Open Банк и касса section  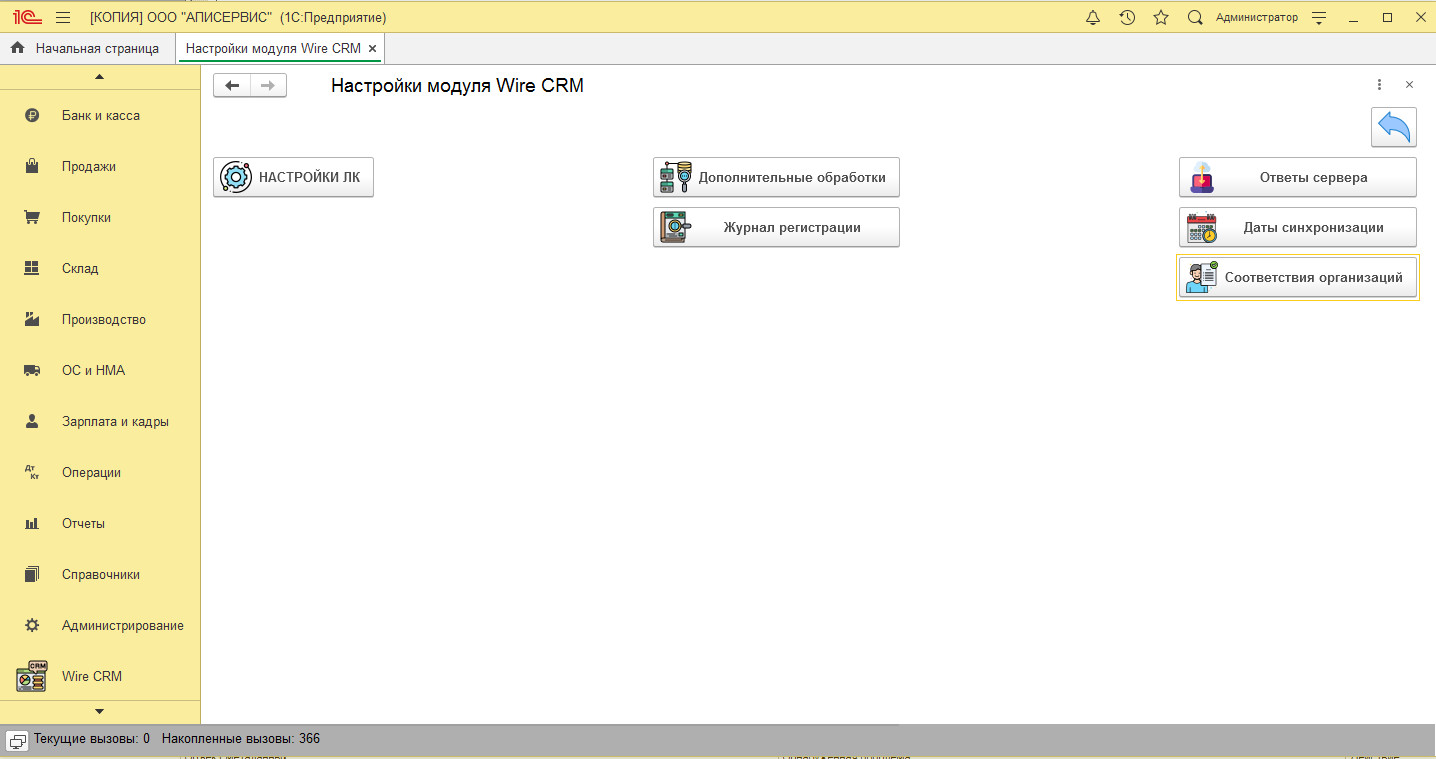click(x=100, y=116)
